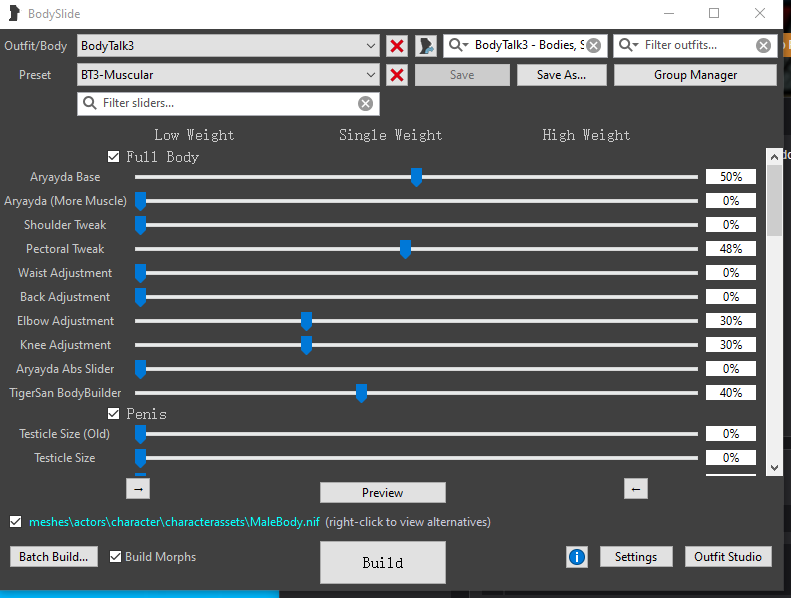Click the slider list scroll down arrow
This screenshot has height=598, width=791.
point(774,468)
